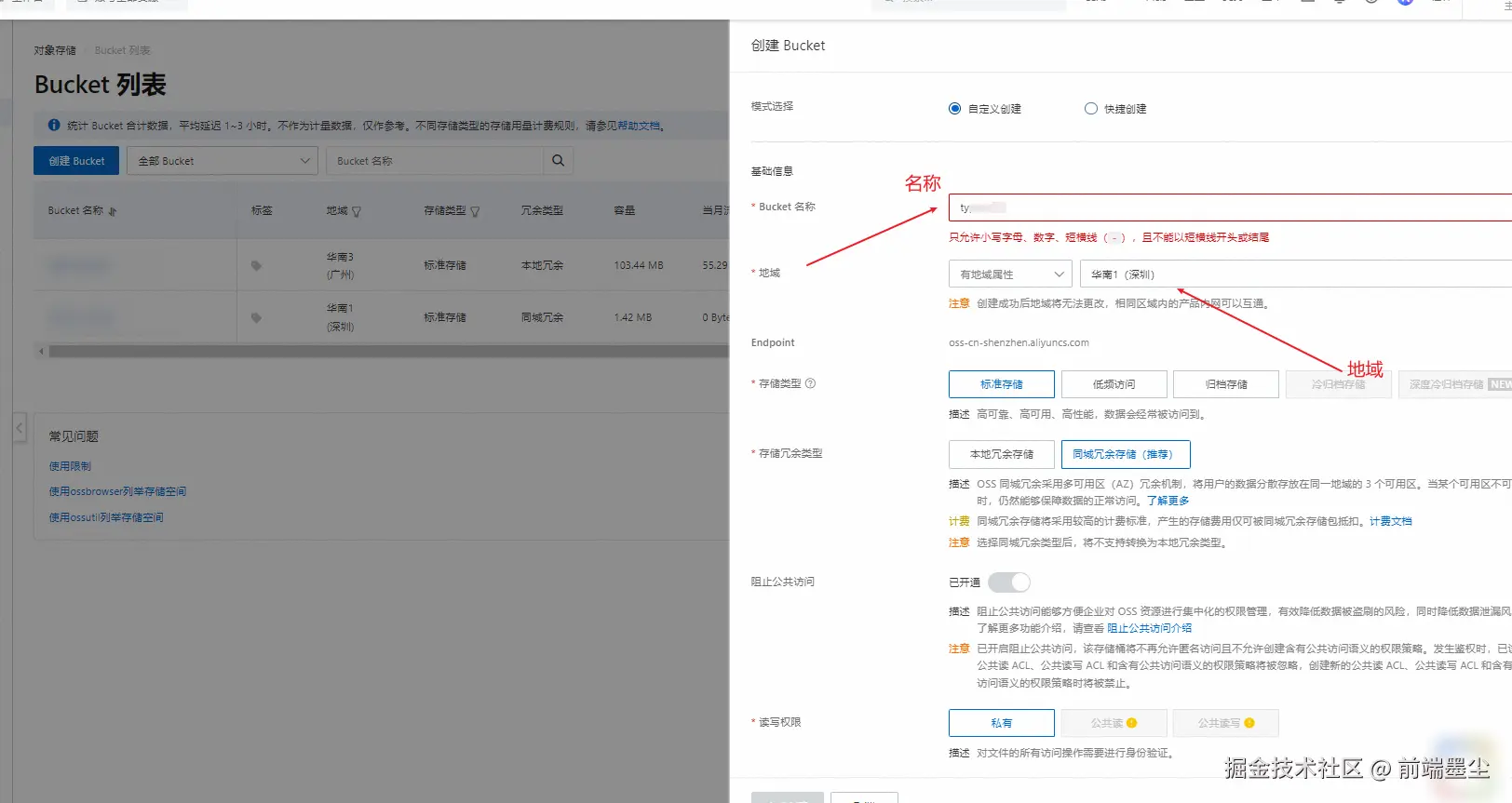
Task: Focus the Bucket 名称 input in the create panel
Action: (x=1230, y=207)
